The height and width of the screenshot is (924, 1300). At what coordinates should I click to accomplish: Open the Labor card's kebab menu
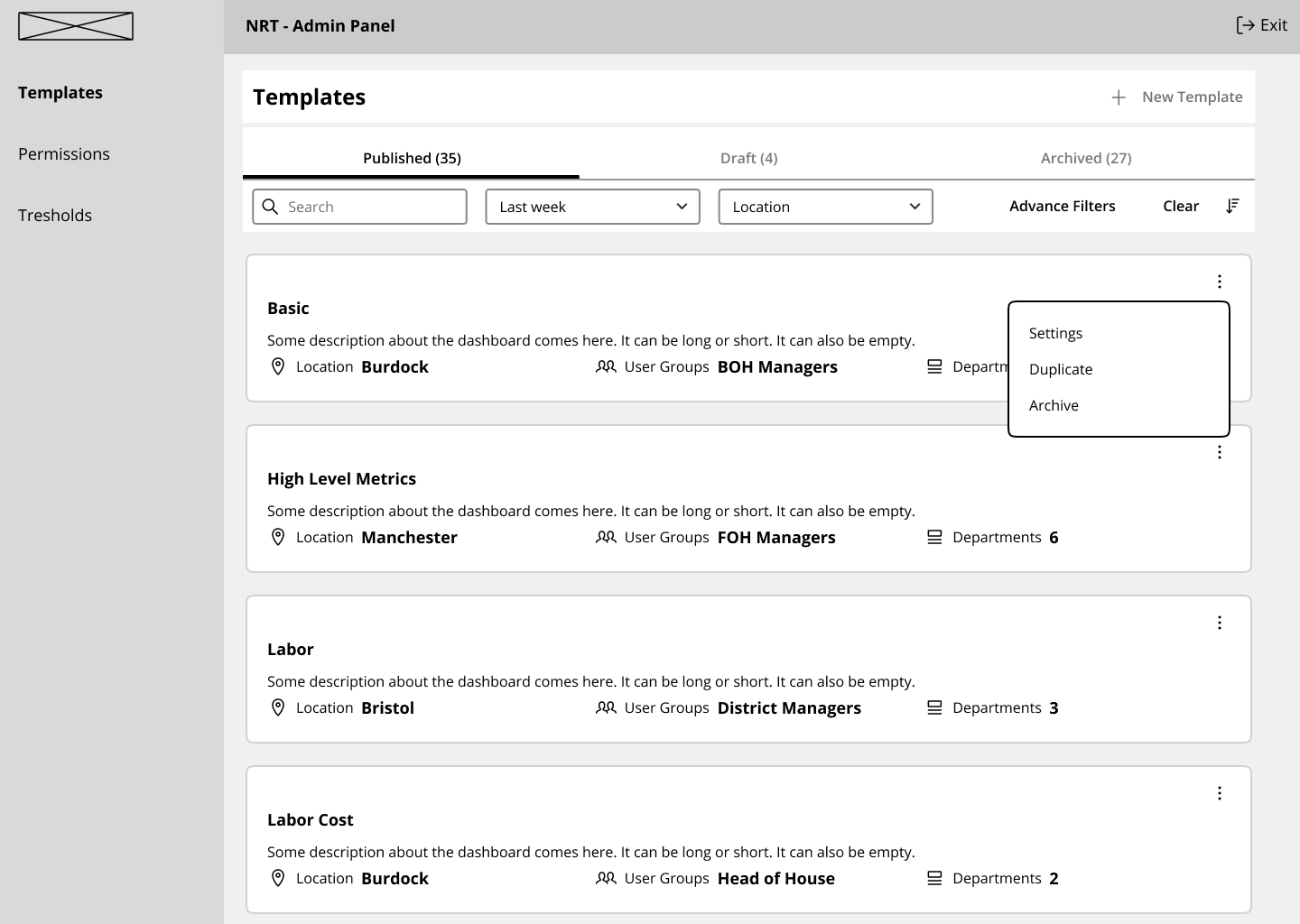point(1219,623)
